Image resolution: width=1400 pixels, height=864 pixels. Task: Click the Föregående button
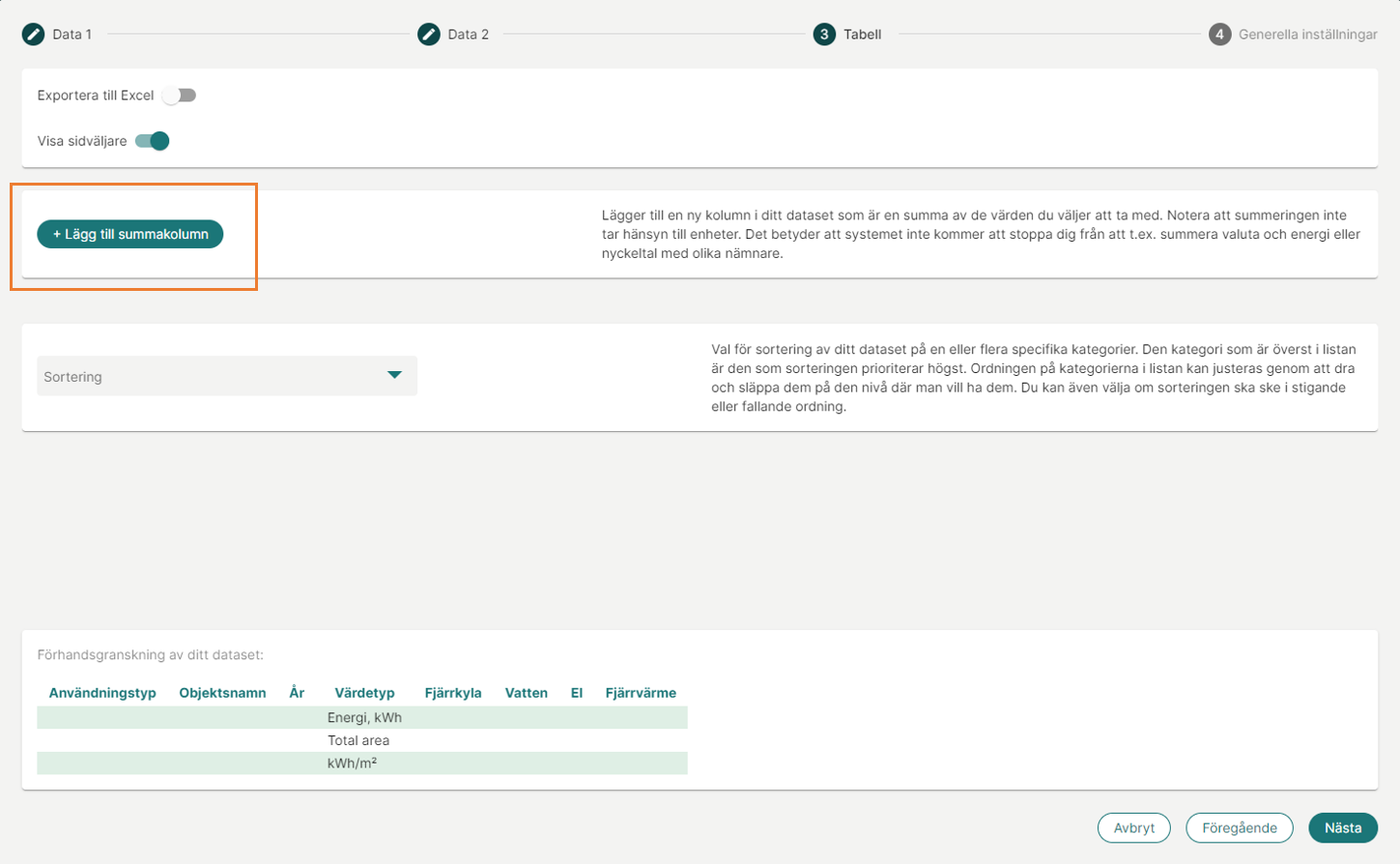pyautogui.click(x=1239, y=828)
